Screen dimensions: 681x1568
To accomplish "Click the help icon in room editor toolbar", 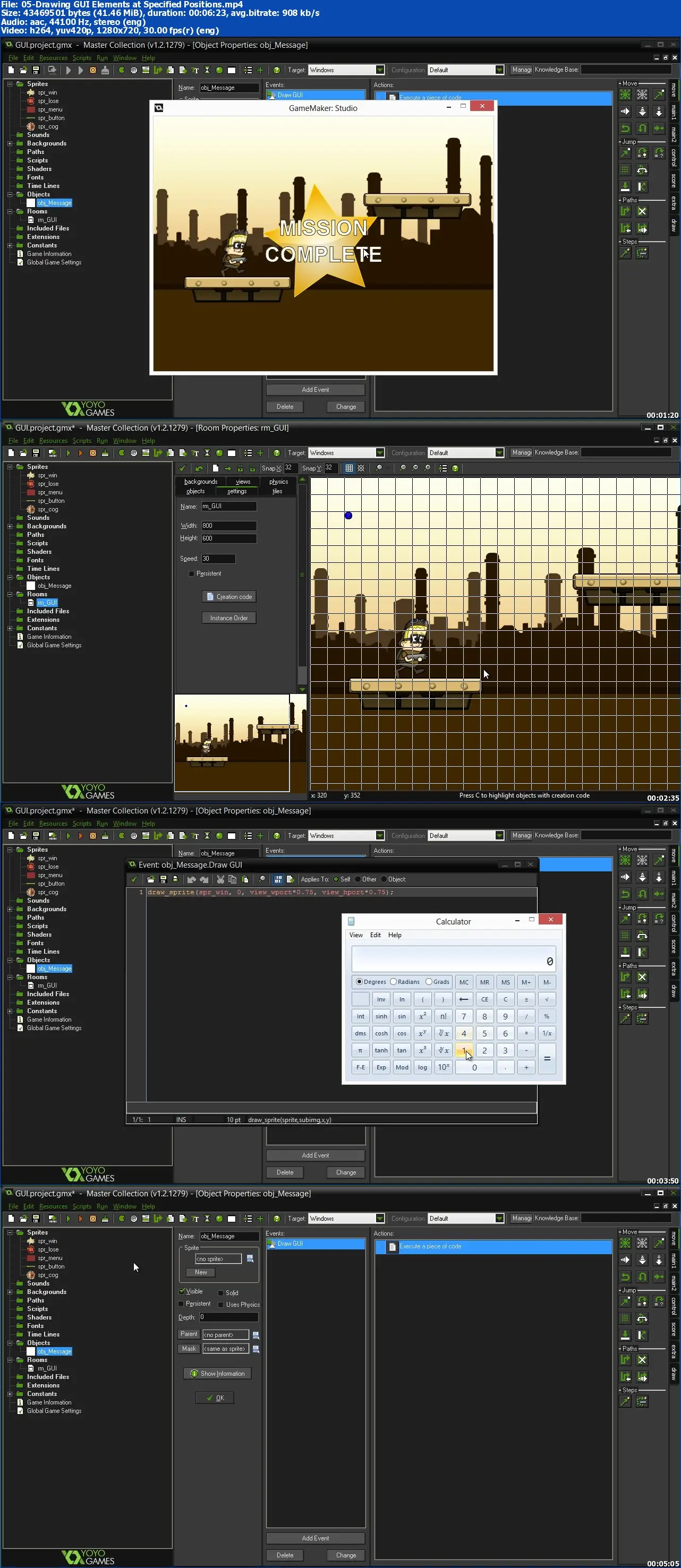I will click(455, 468).
